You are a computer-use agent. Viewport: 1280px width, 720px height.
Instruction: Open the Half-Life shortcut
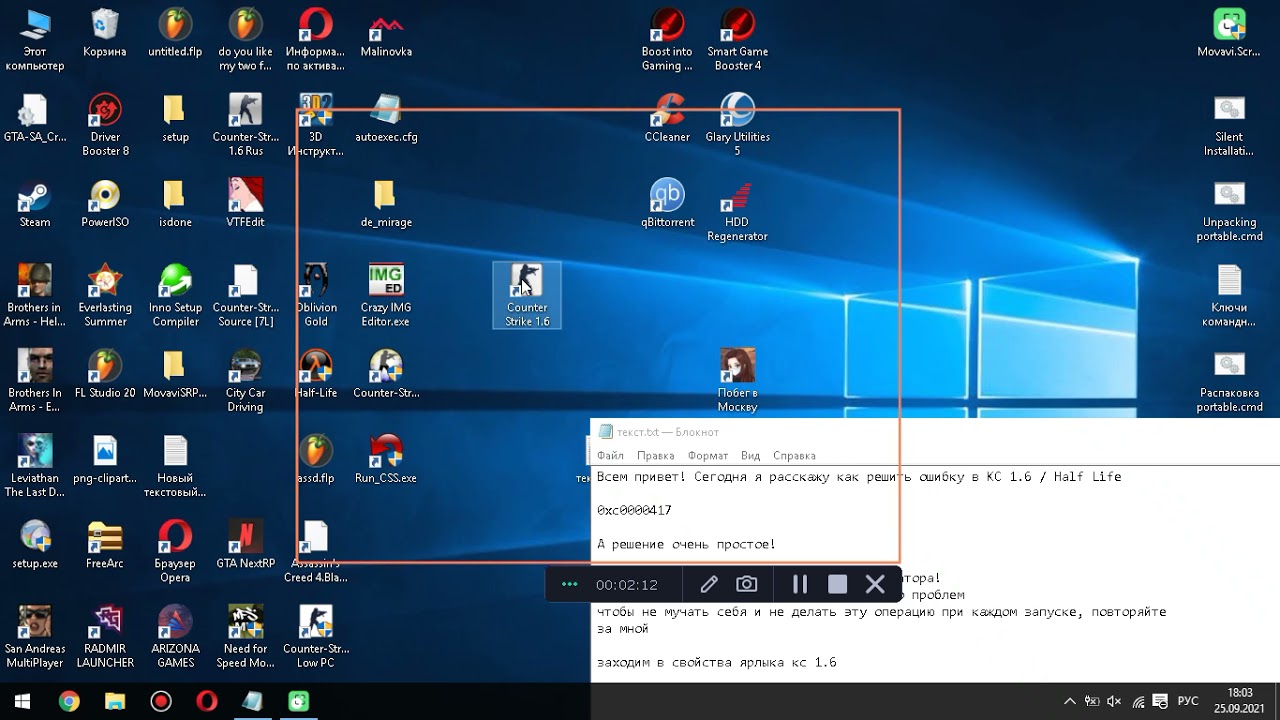pos(316,375)
